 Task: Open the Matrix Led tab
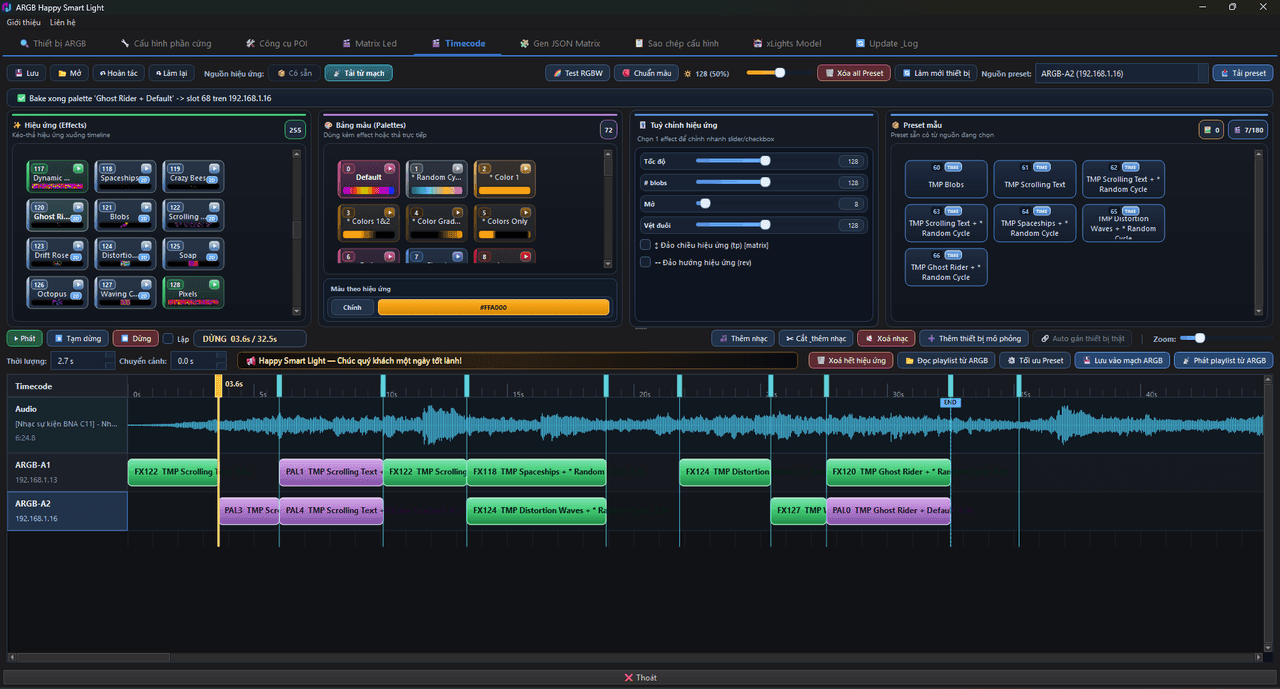pyautogui.click(x=369, y=44)
